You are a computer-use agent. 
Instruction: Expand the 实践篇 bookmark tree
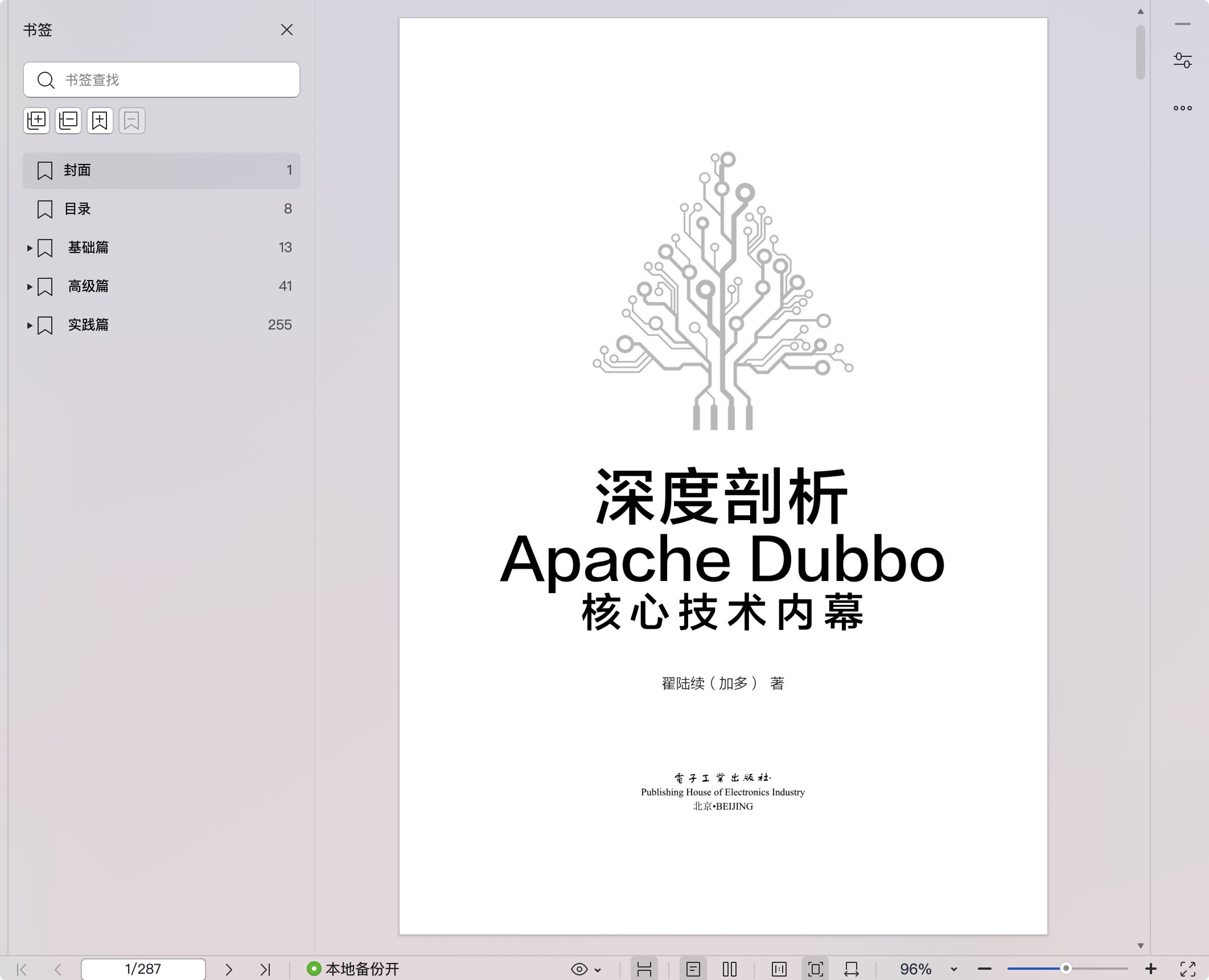[30, 326]
